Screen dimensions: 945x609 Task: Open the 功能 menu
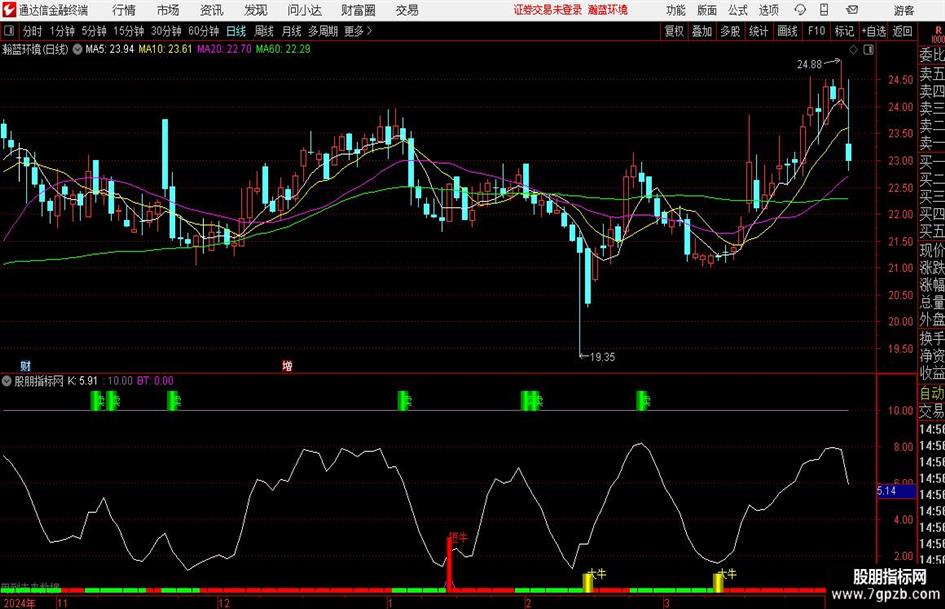coord(676,10)
